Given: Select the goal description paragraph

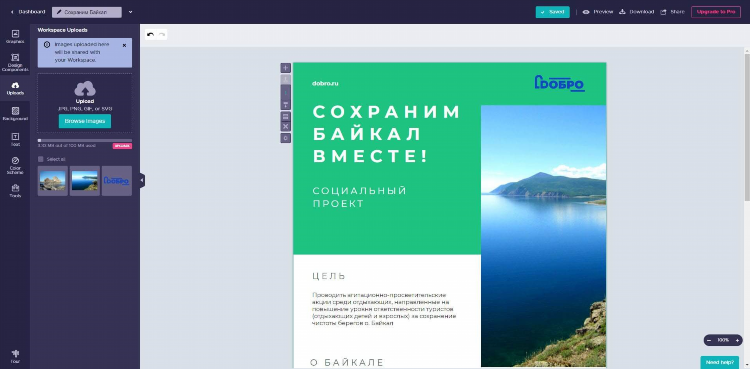Looking at the screenshot, I should (384, 309).
